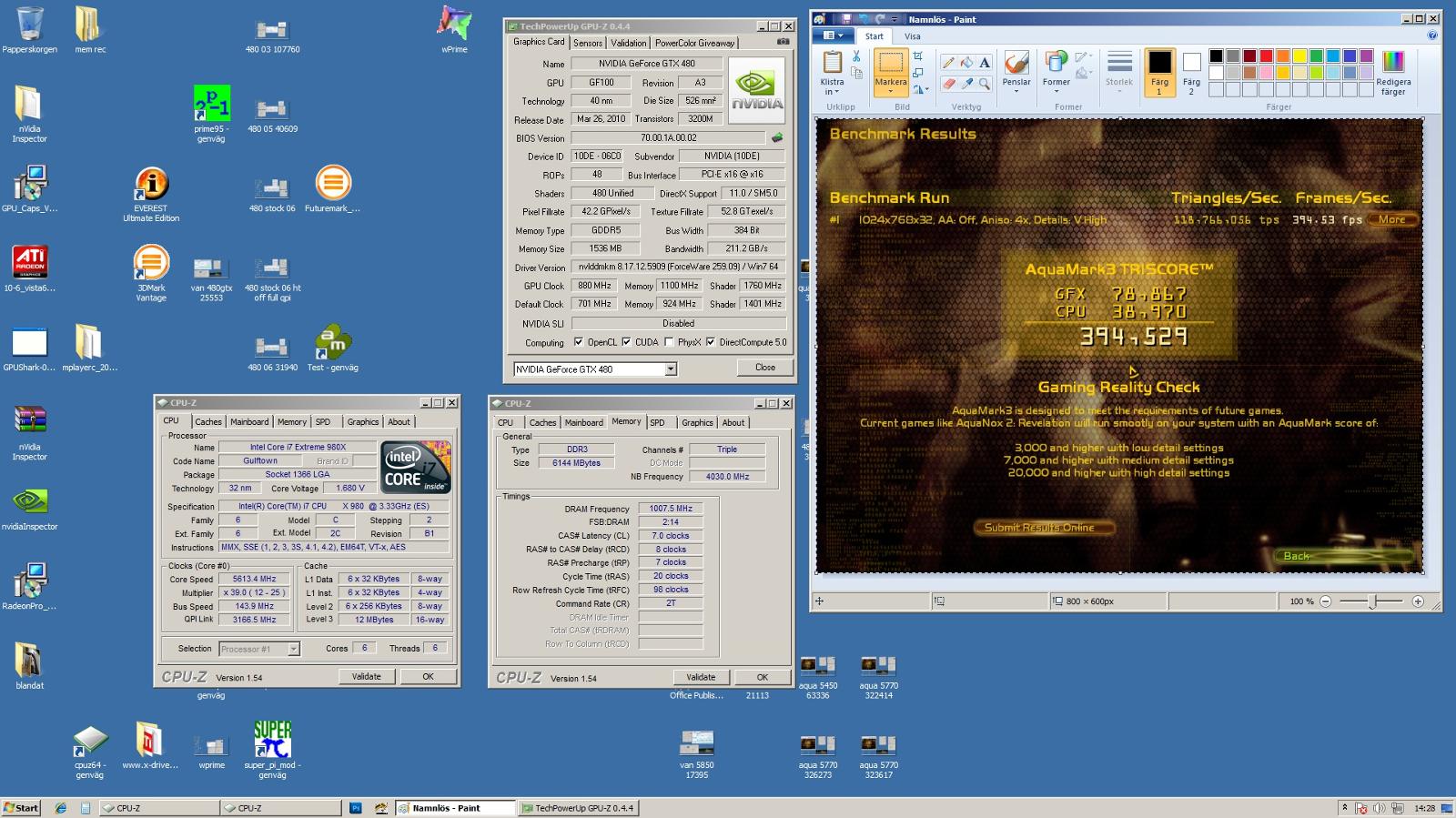The width and height of the screenshot is (1456, 818).
Task: Open the PowerColor Giveaway tab
Action: (x=694, y=43)
